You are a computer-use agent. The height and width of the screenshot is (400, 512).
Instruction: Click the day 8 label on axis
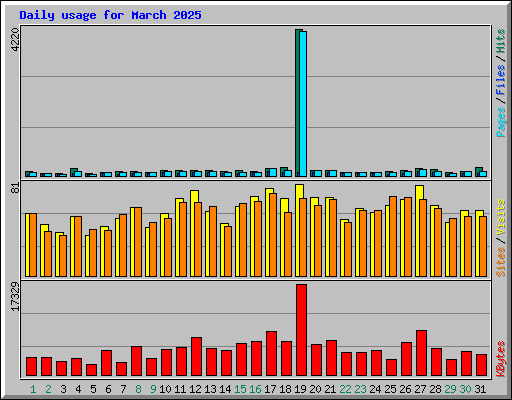click(x=138, y=389)
